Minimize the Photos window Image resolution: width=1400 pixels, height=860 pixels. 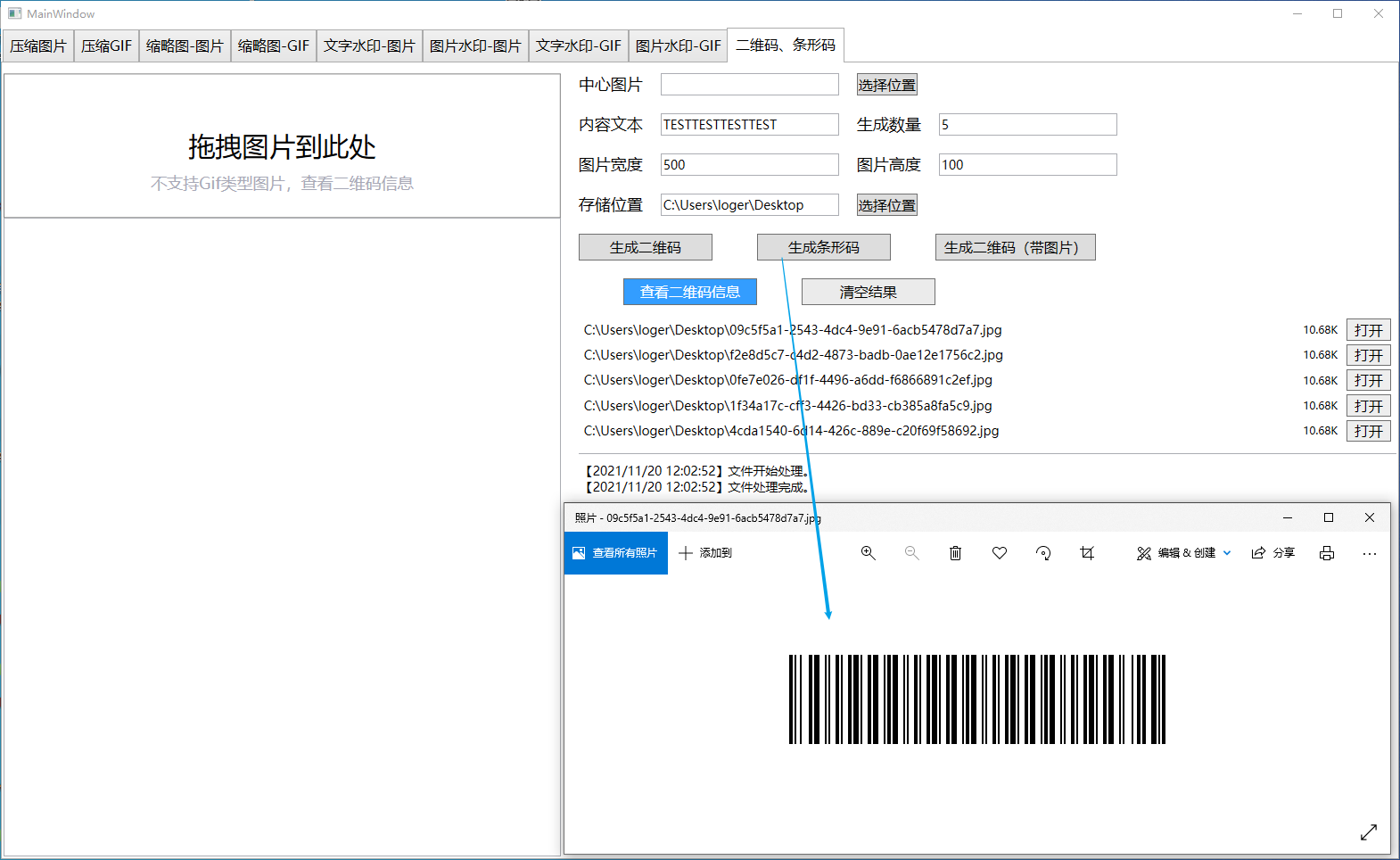1288,517
